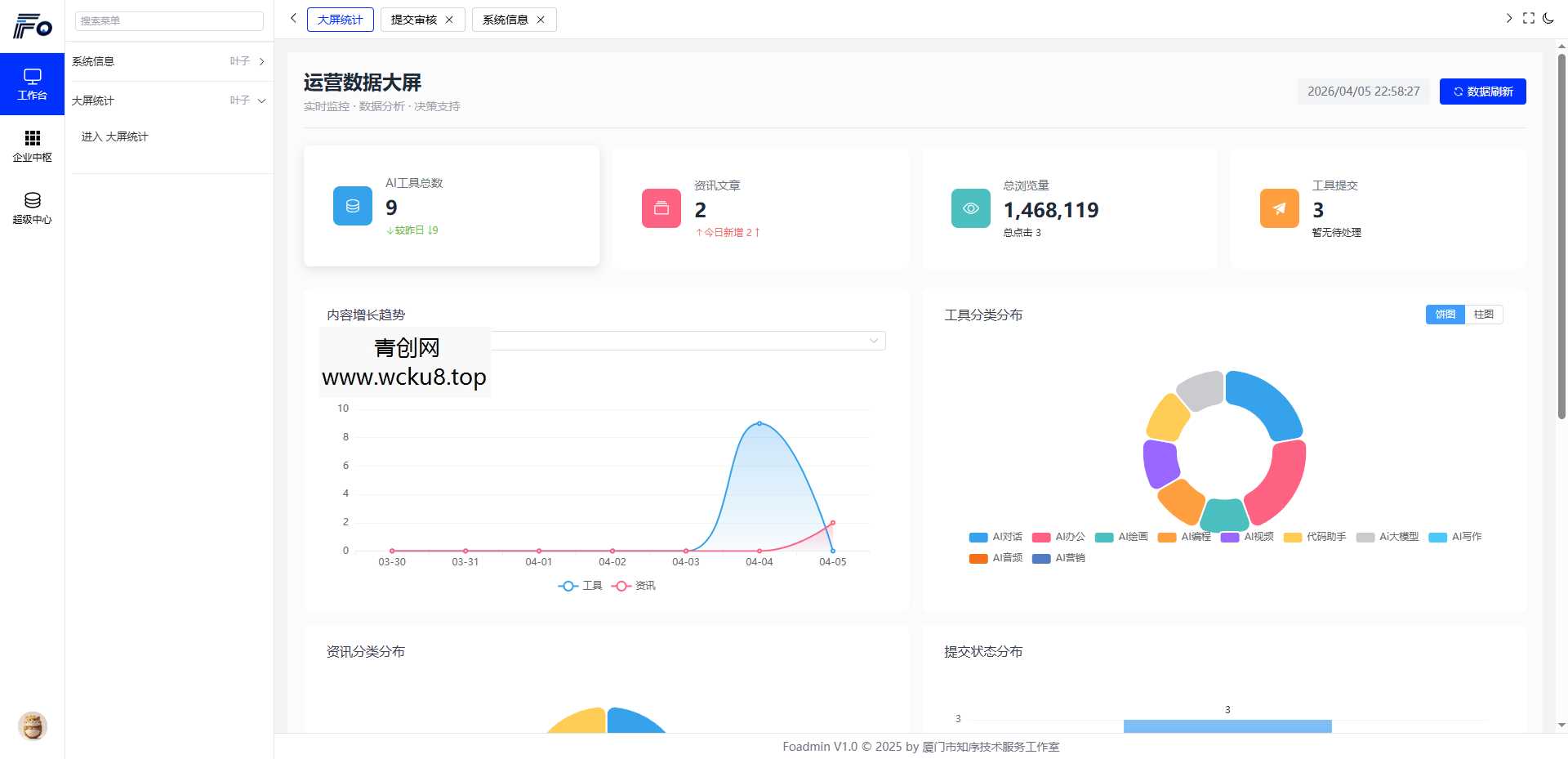Open 进入 大屏统计 from the sidebar
Screen dimensions: 1568x759
click(114, 136)
